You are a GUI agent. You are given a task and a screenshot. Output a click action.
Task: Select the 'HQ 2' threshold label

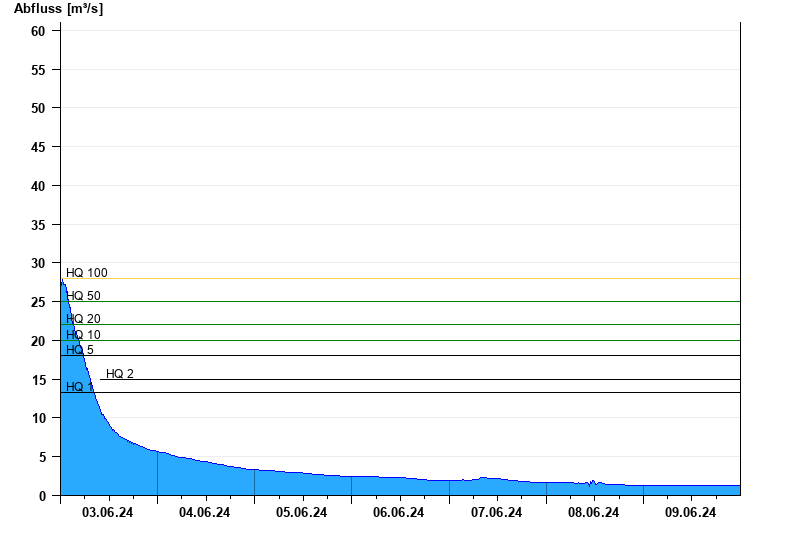coord(119,373)
